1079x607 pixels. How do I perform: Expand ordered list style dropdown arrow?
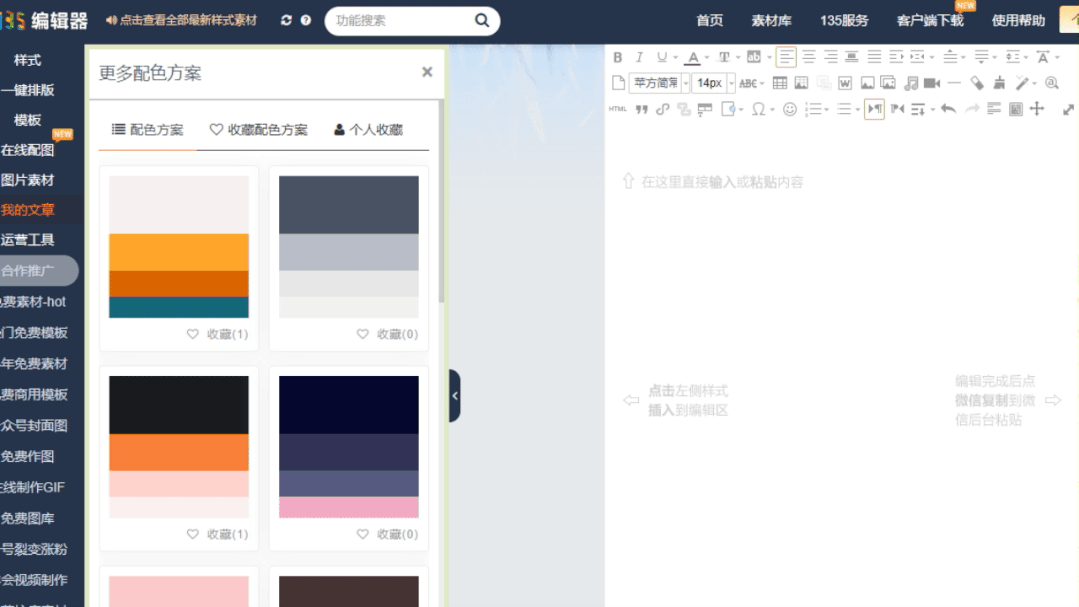pos(826,109)
